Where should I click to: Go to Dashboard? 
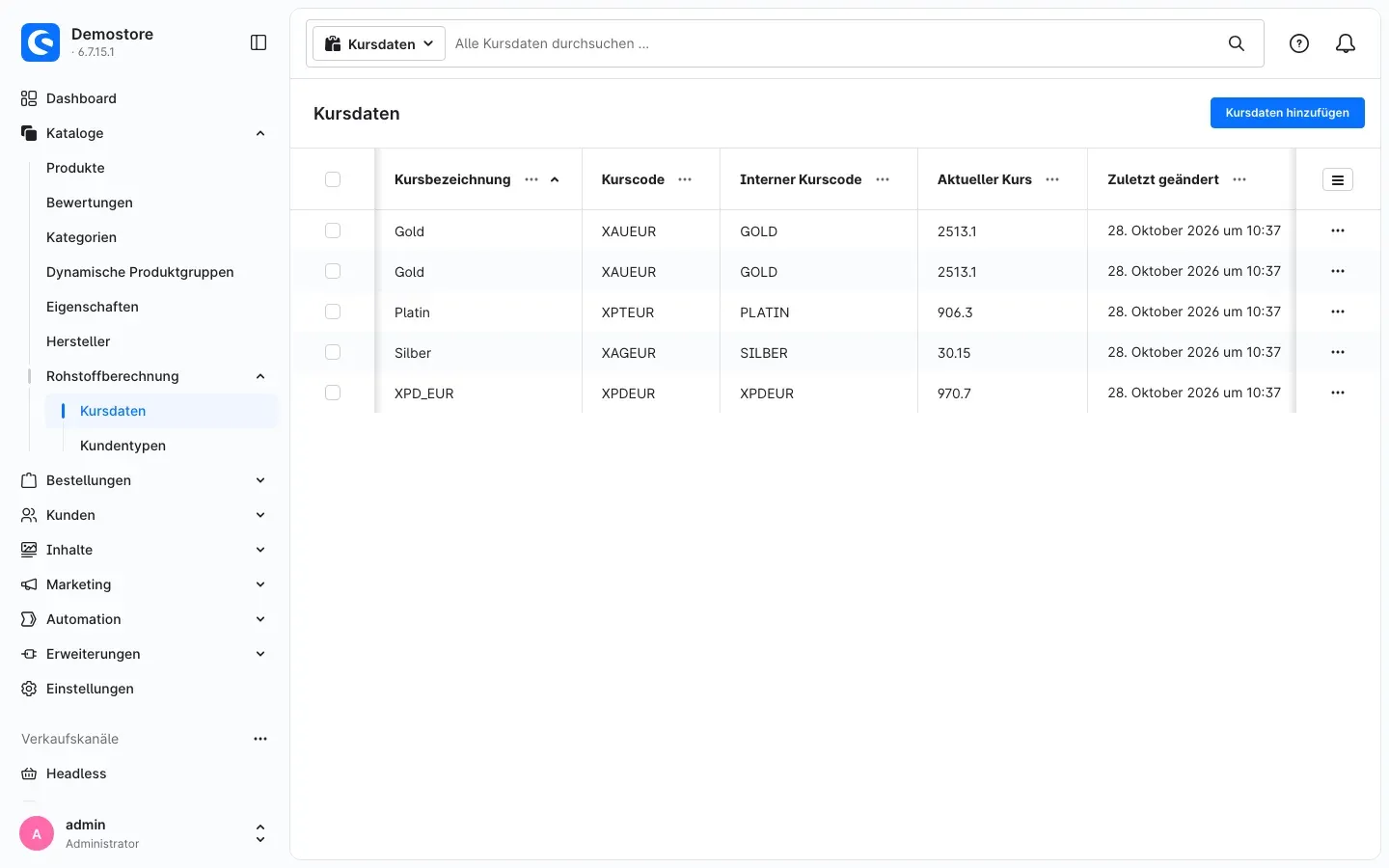pyautogui.click(x=81, y=98)
